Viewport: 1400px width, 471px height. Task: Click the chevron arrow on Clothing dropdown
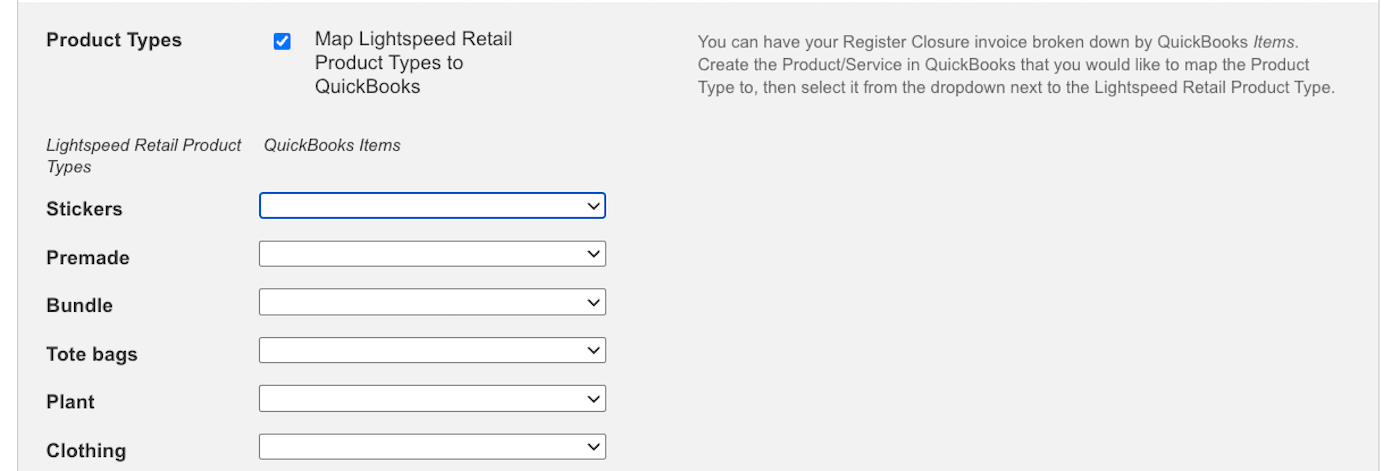(x=594, y=446)
